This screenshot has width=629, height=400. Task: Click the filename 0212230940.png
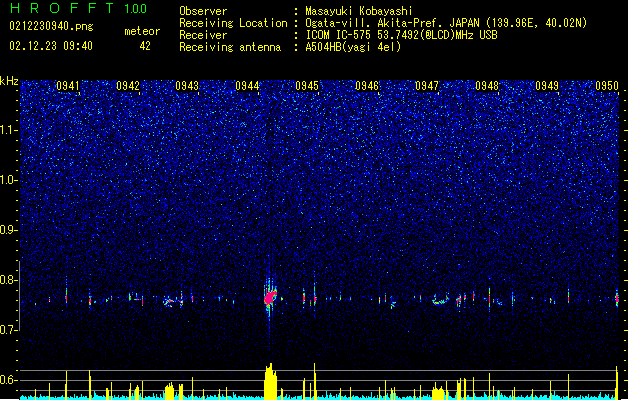tap(51, 26)
